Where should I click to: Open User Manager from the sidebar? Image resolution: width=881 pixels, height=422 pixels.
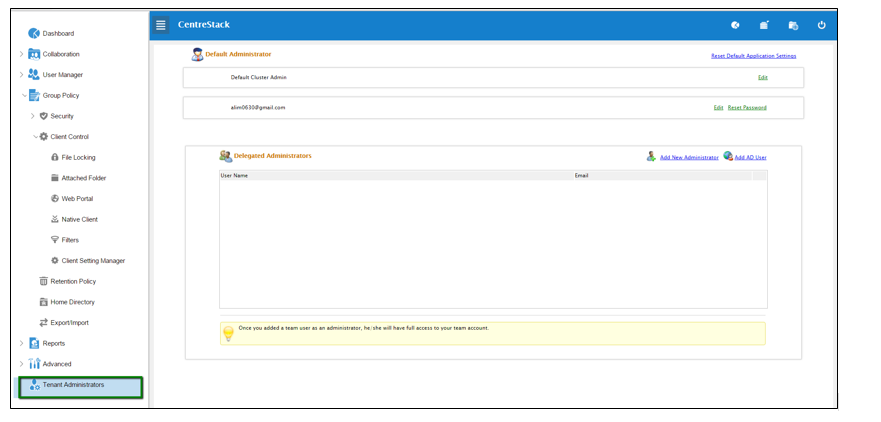pos(56,75)
